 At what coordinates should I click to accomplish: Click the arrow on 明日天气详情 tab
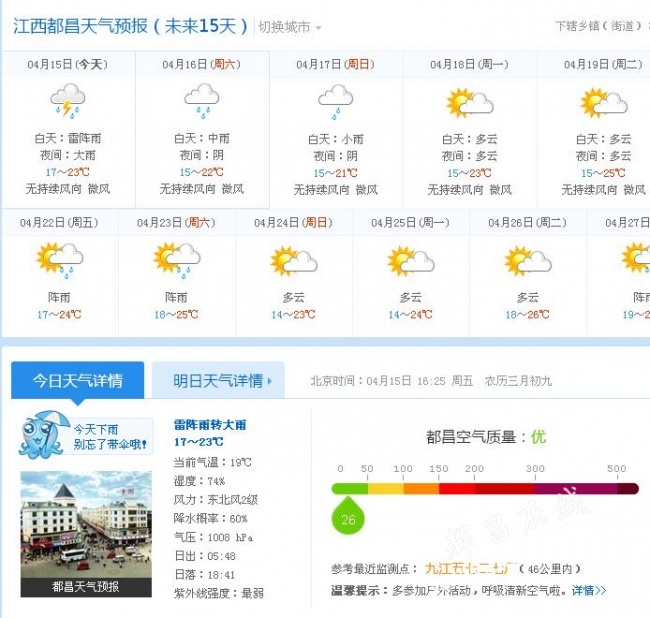pos(269,380)
